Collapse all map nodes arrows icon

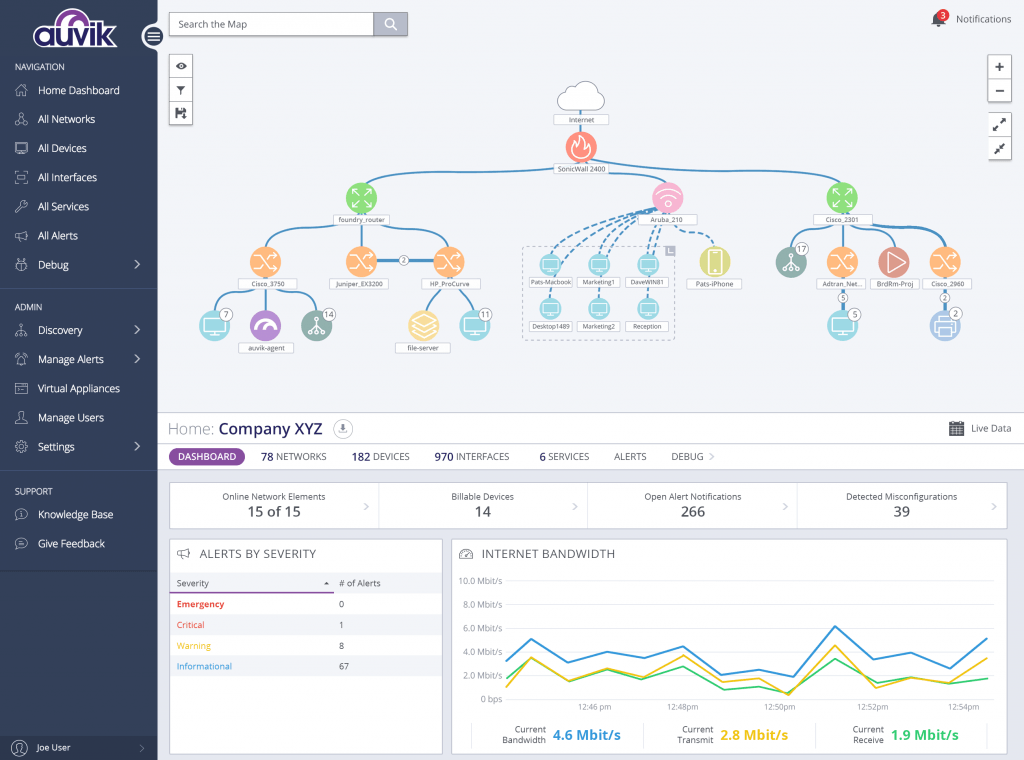pyautogui.click(x=999, y=149)
